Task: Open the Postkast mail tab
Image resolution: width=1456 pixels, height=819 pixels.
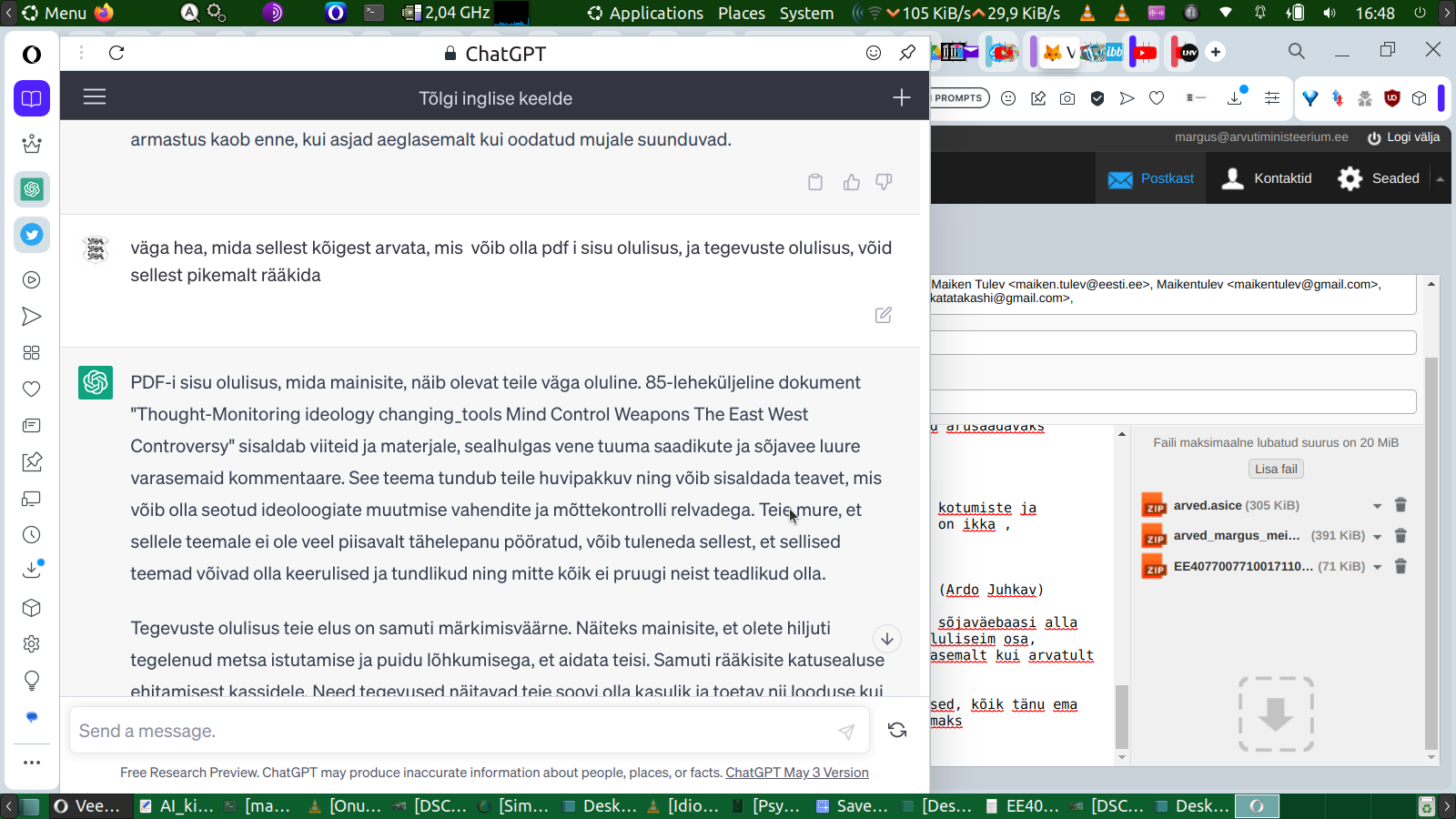Action: click(x=1151, y=178)
